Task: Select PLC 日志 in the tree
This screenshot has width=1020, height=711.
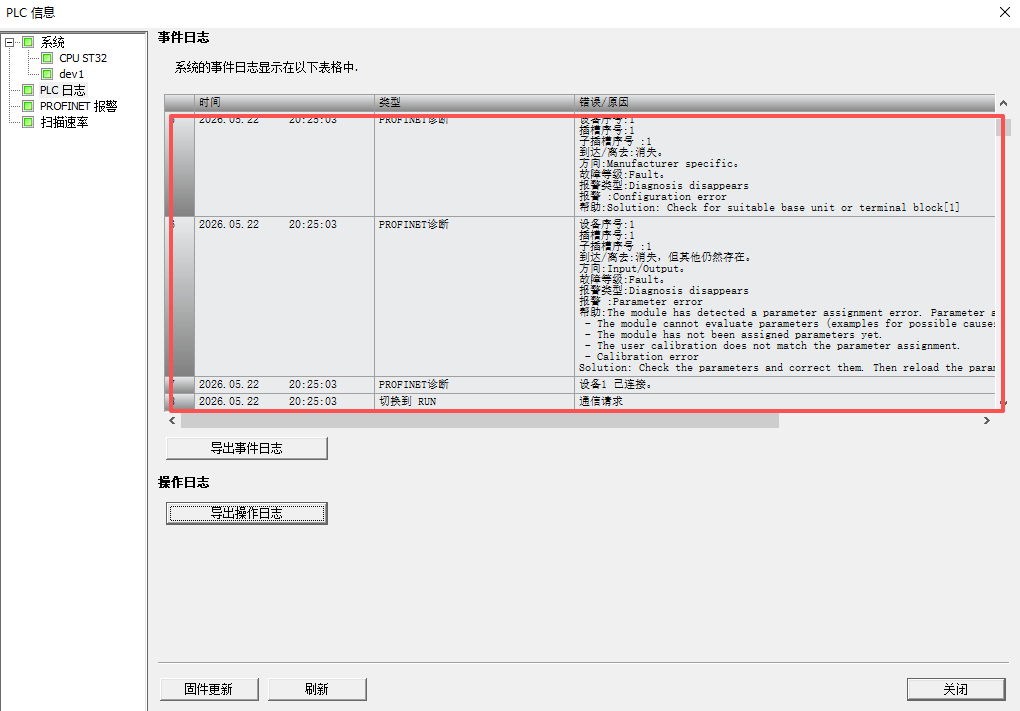Action: click(x=62, y=90)
